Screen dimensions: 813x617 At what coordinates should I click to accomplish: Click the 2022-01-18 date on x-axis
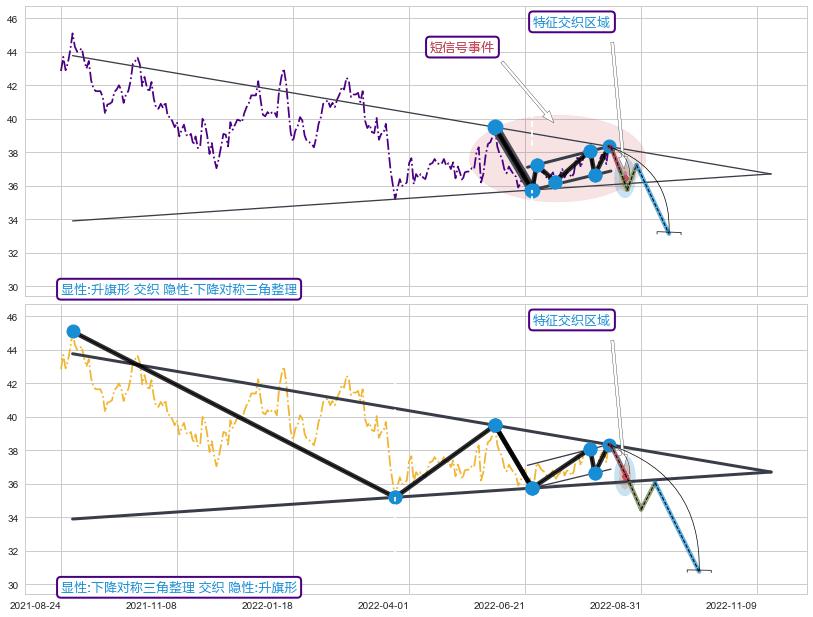[270, 605]
